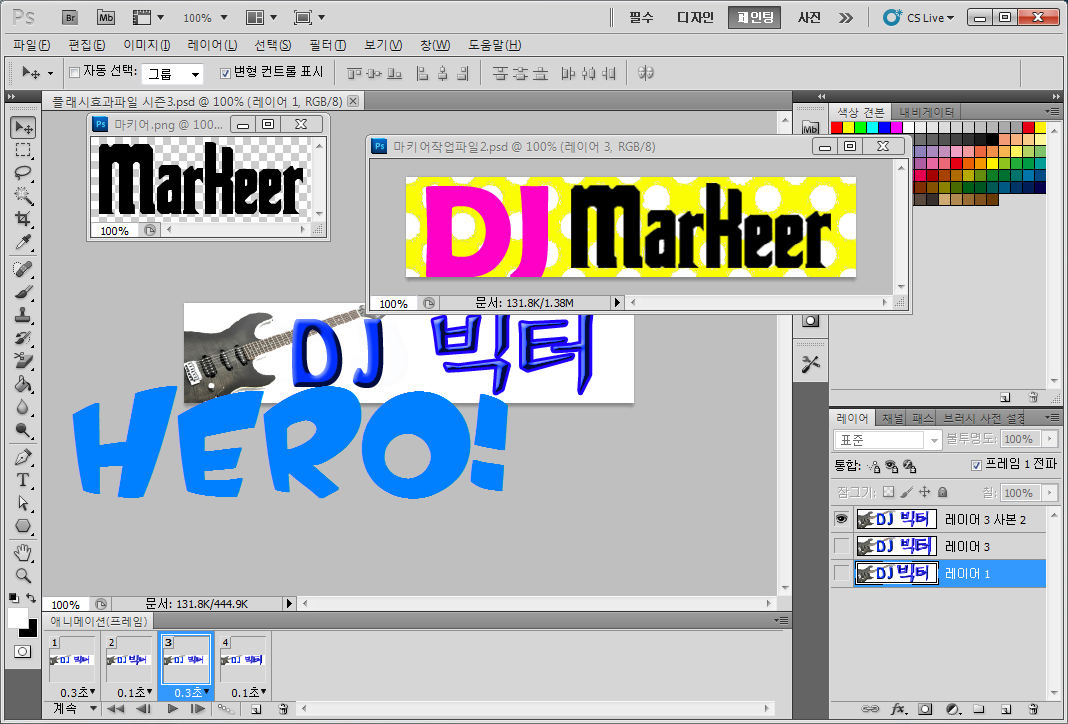Toggle Quick Mask mode icon

tap(22, 652)
